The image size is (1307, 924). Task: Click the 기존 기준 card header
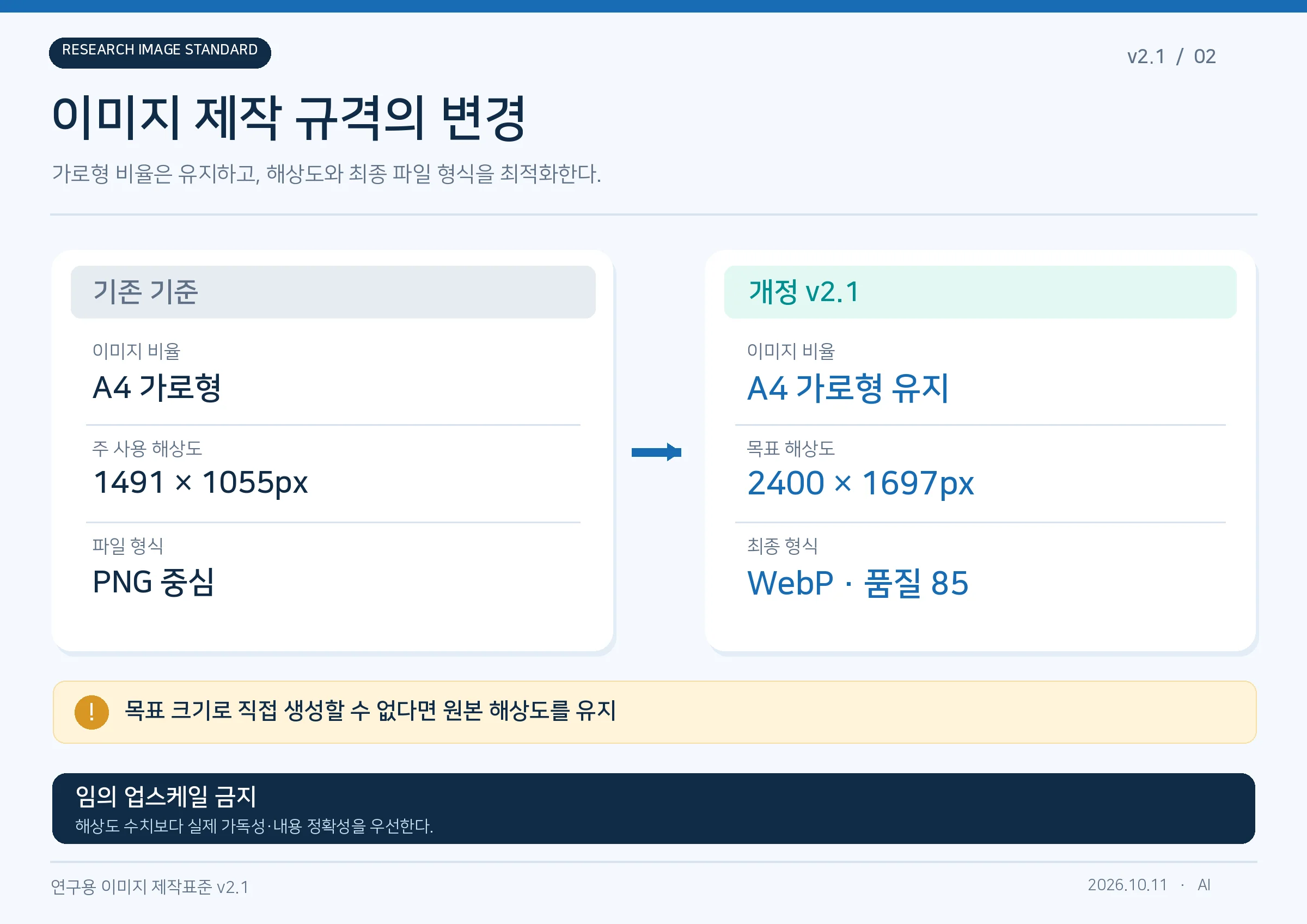tap(333, 292)
